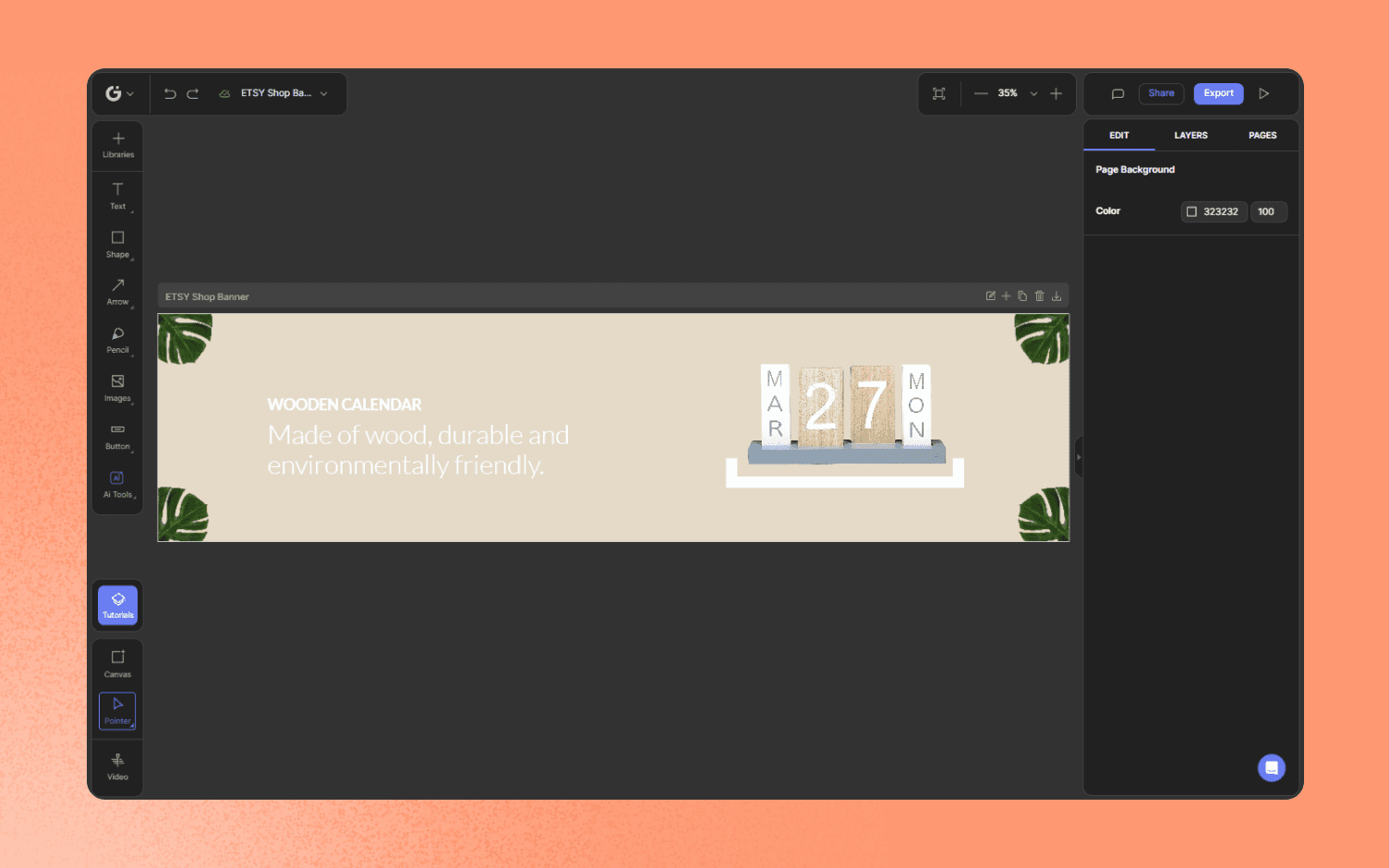Viewport: 1389px width, 868px height.
Task: Edit the 100 opacity field
Action: tap(1269, 211)
